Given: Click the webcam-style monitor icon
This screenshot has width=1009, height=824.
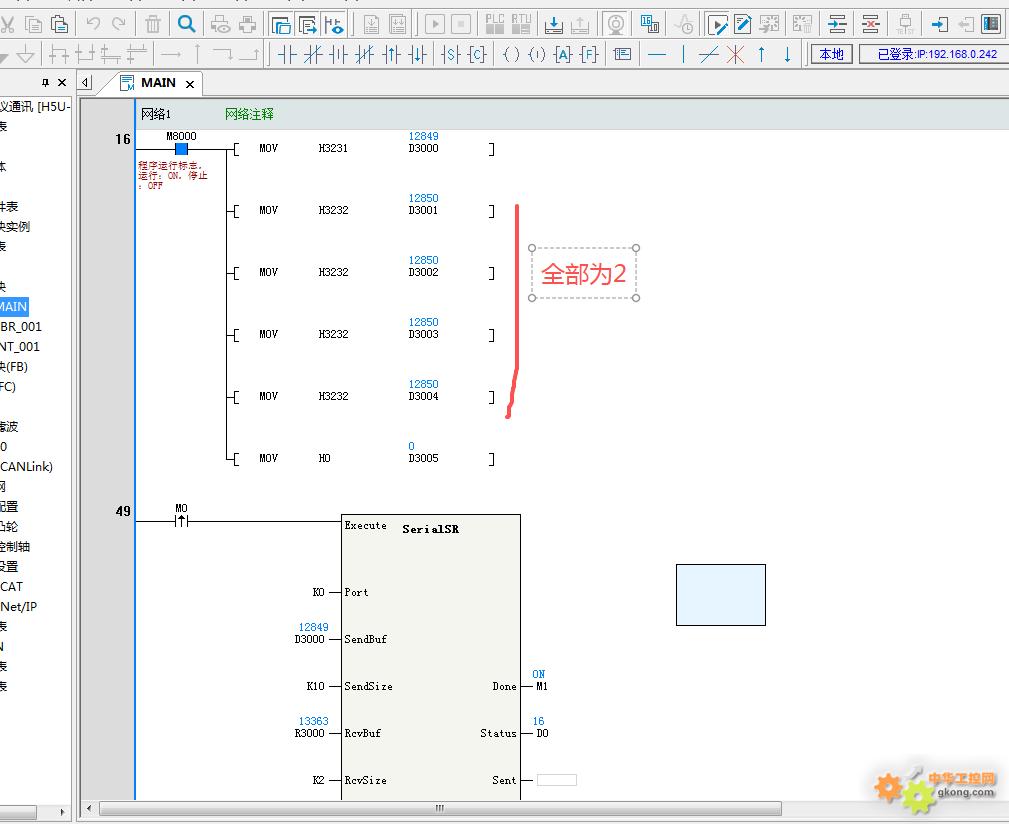Looking at the screenshot, I should pyautogui.click(x=617, y=24).
